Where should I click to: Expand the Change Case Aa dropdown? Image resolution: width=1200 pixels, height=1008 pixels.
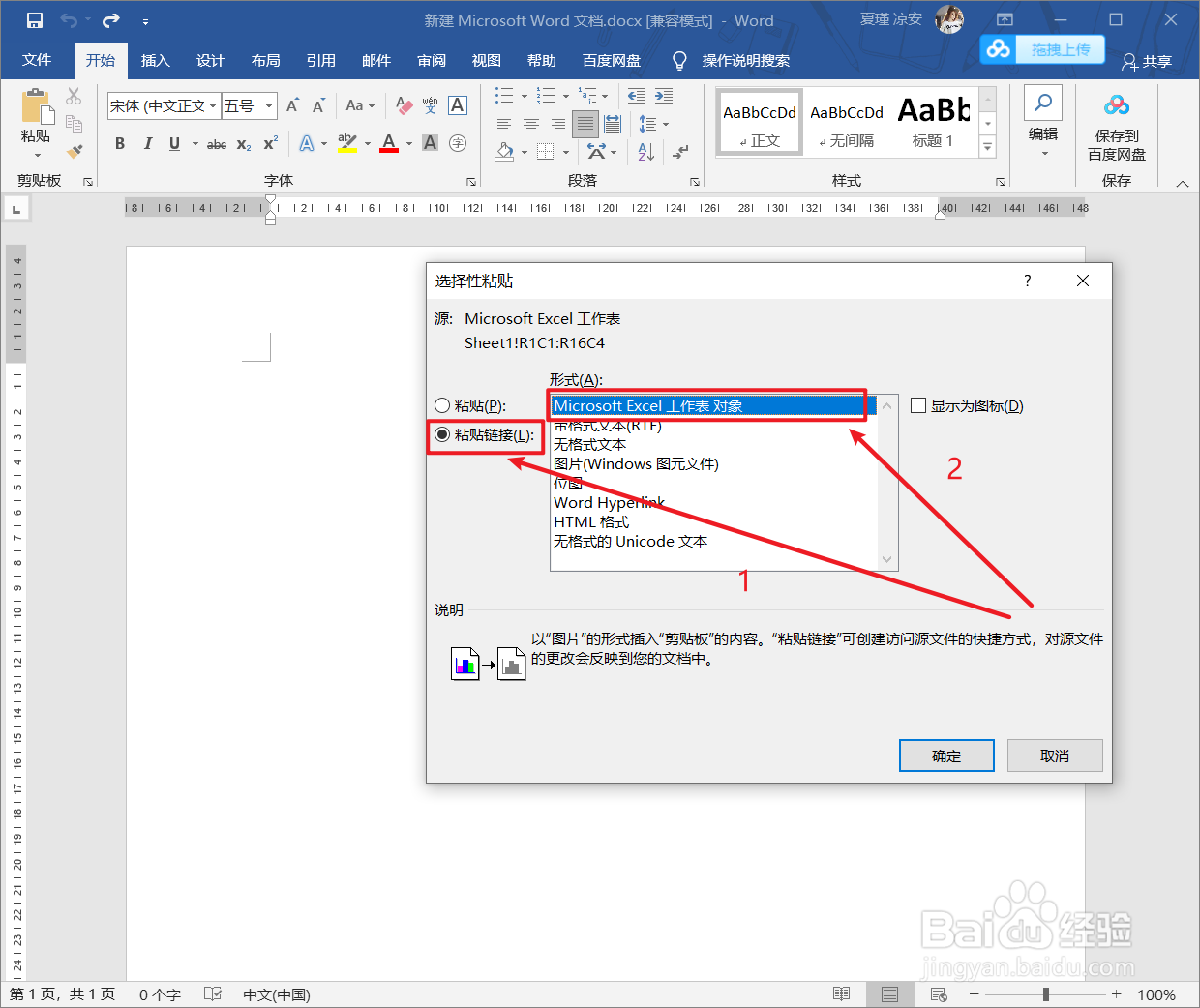pyautogui.click(x=360, y=105)
